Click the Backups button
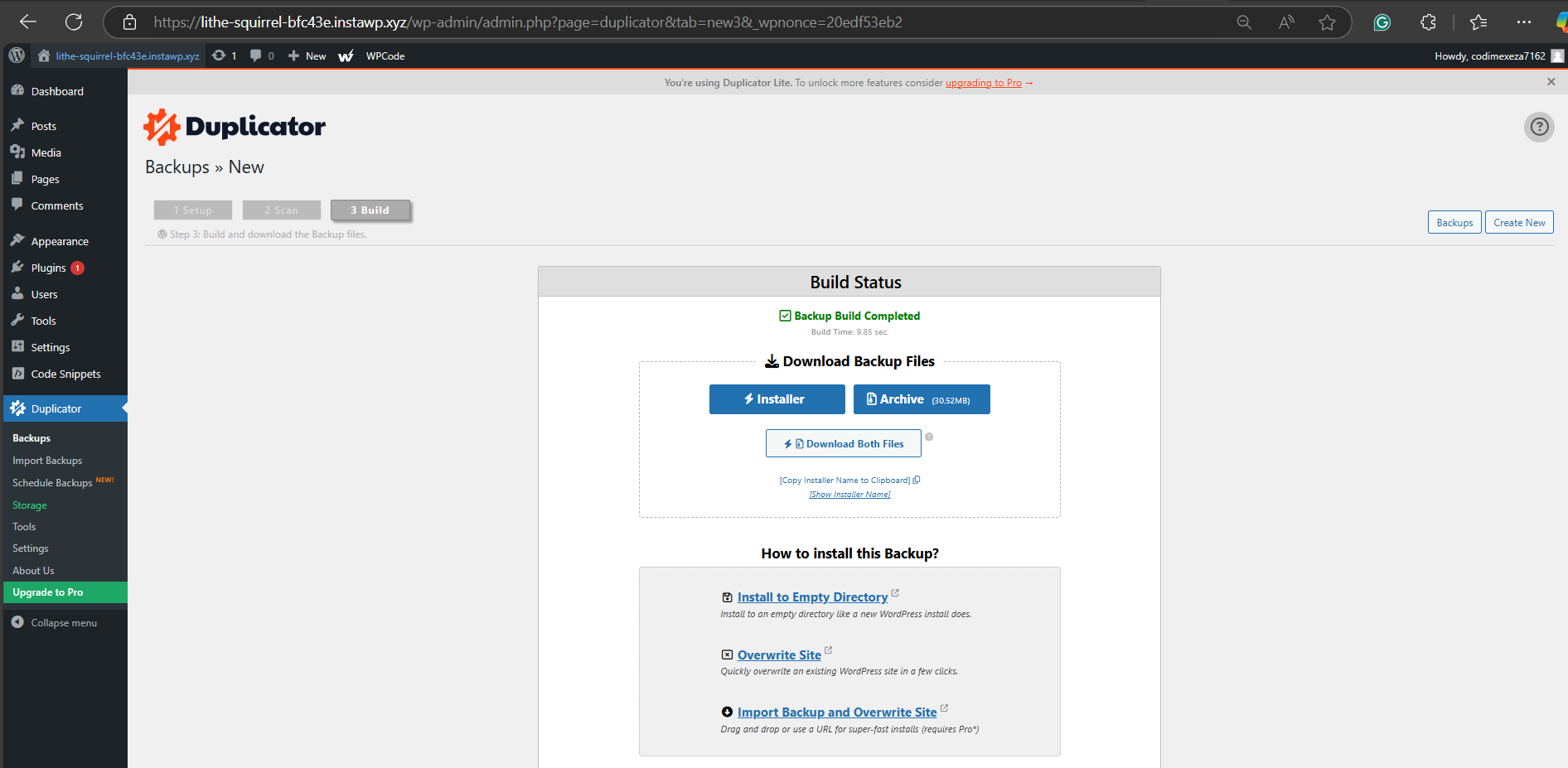 (x=1454, y=222)
